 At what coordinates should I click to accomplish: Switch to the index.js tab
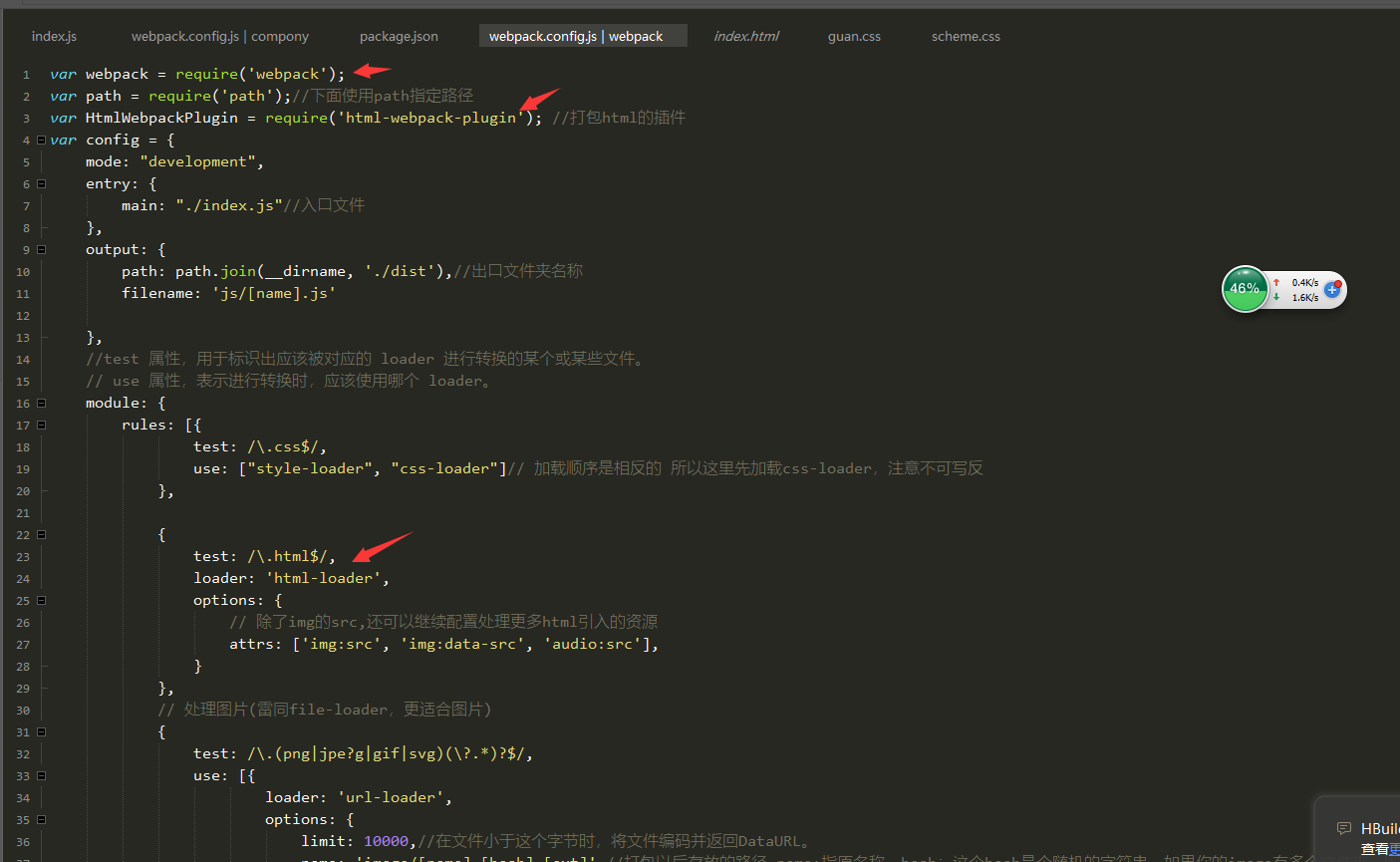pyautogui.click(x=54, y=37)
